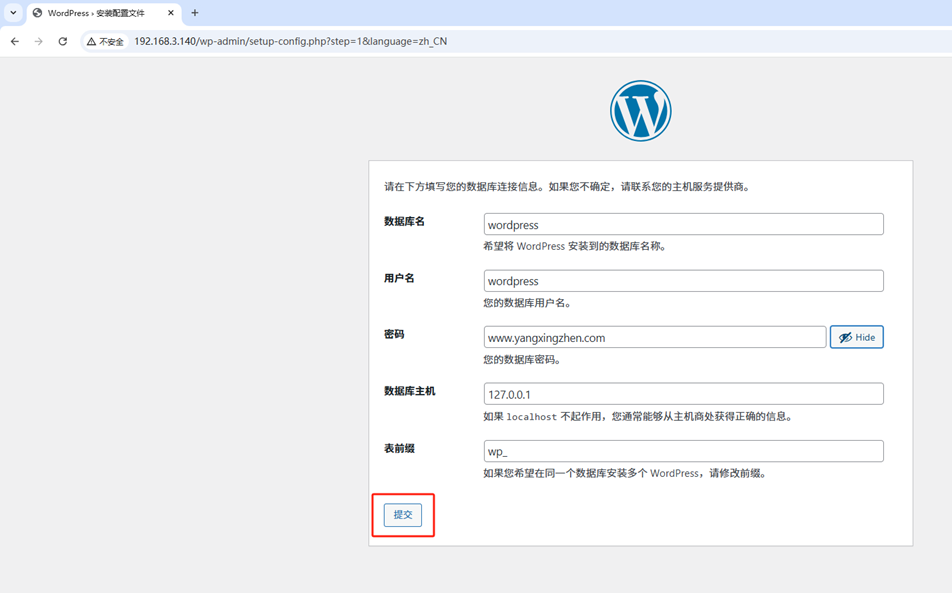
Task: Click the 数据库名 label
Action: (404, 222)
